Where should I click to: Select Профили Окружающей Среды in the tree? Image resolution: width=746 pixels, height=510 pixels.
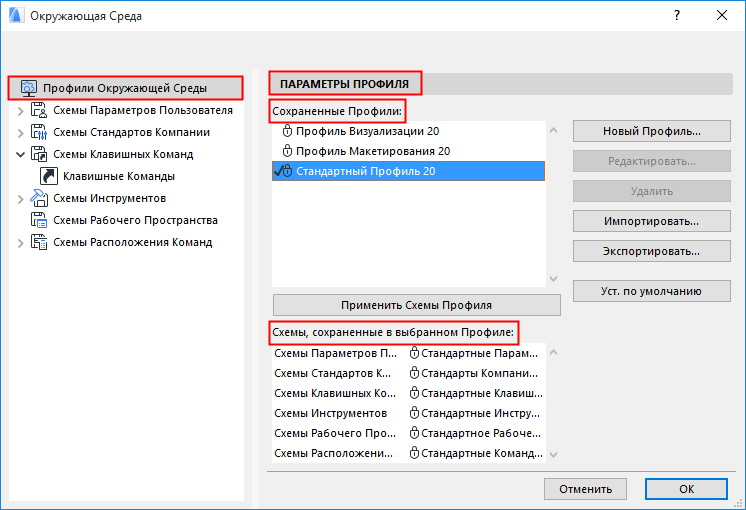click(126, 88)
